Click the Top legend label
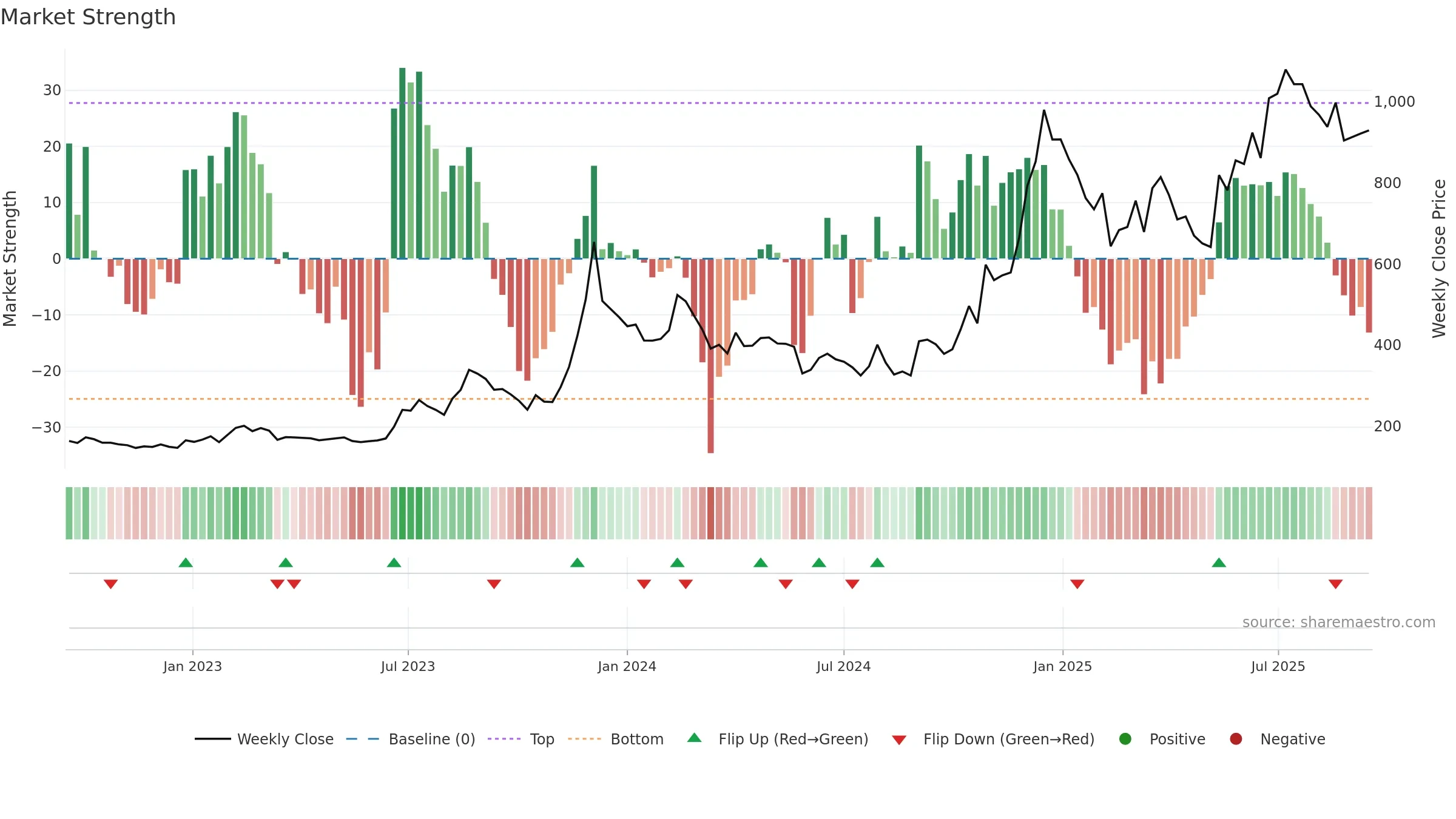 (x=542, y=739)
